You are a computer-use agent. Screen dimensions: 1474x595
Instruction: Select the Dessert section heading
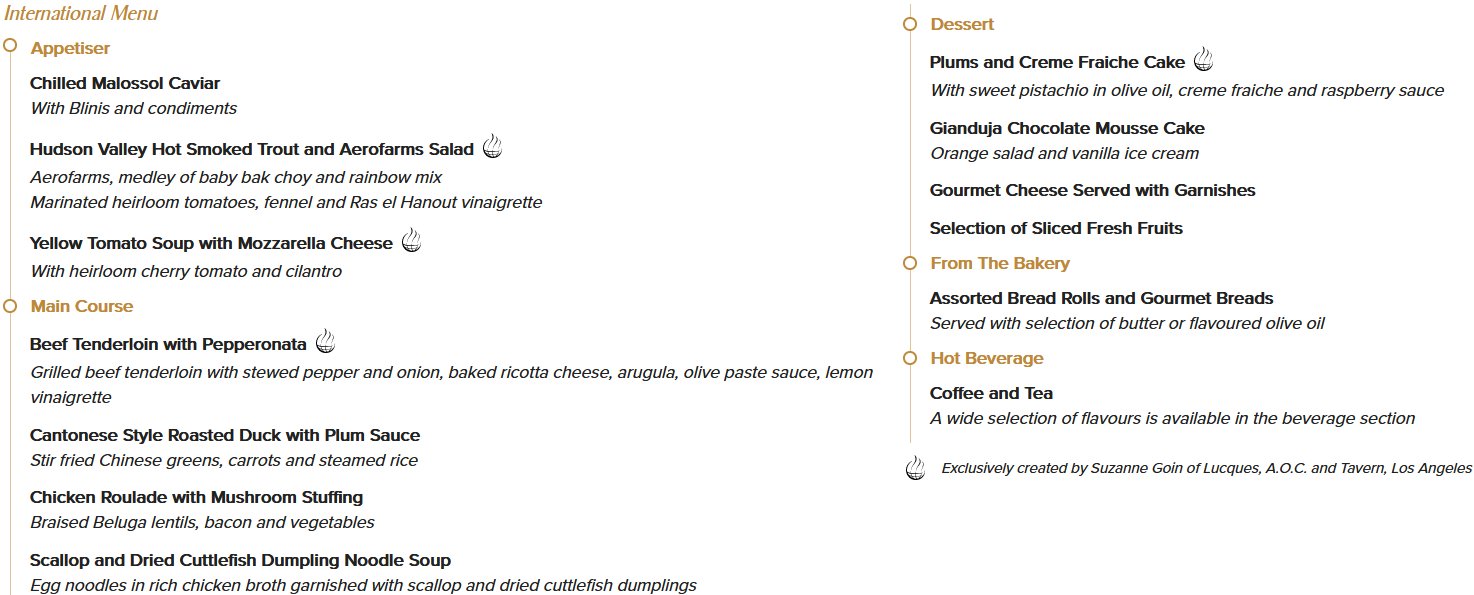(962, 24)
